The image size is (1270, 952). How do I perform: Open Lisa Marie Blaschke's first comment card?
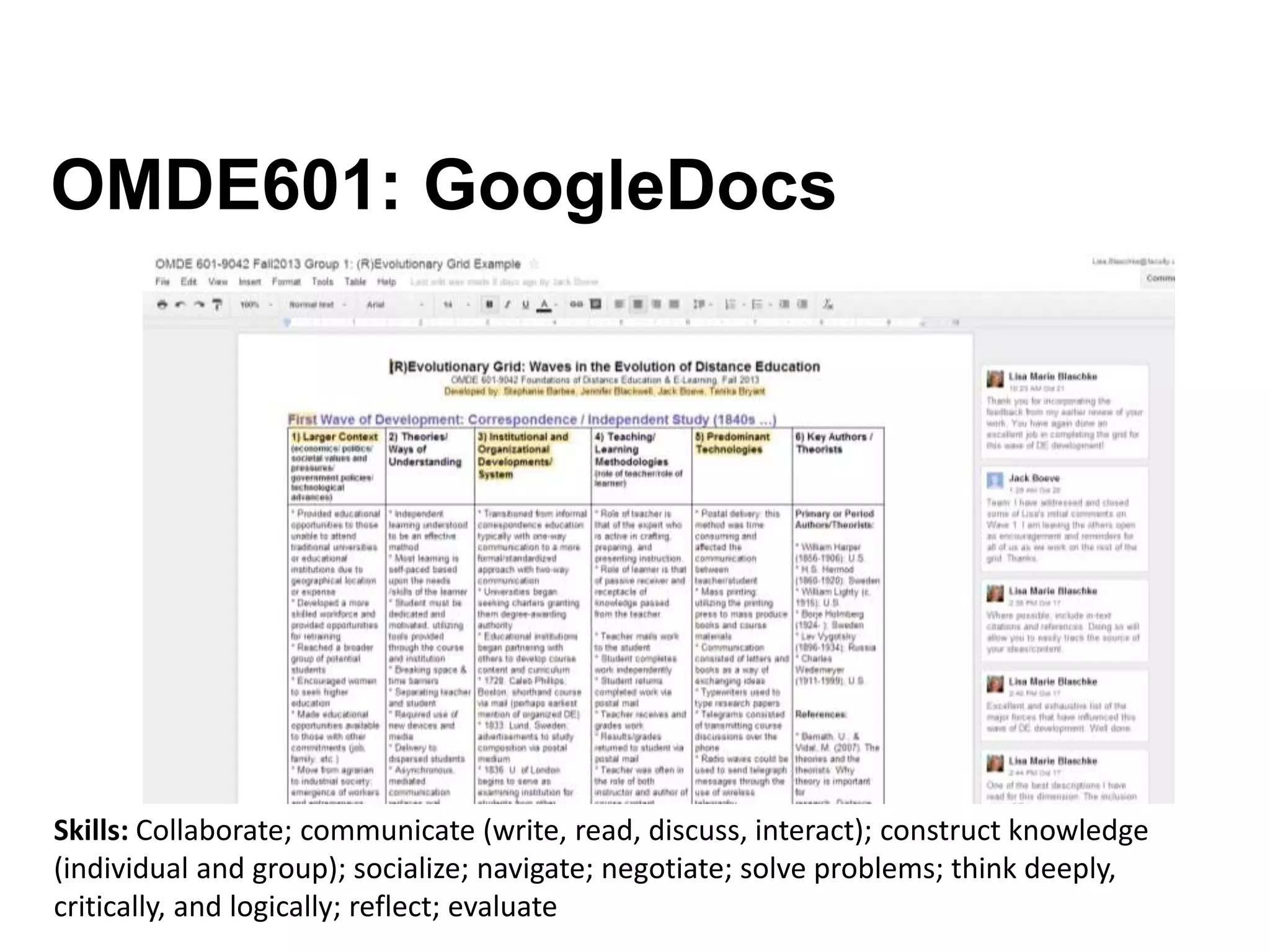coord(1064,412)
